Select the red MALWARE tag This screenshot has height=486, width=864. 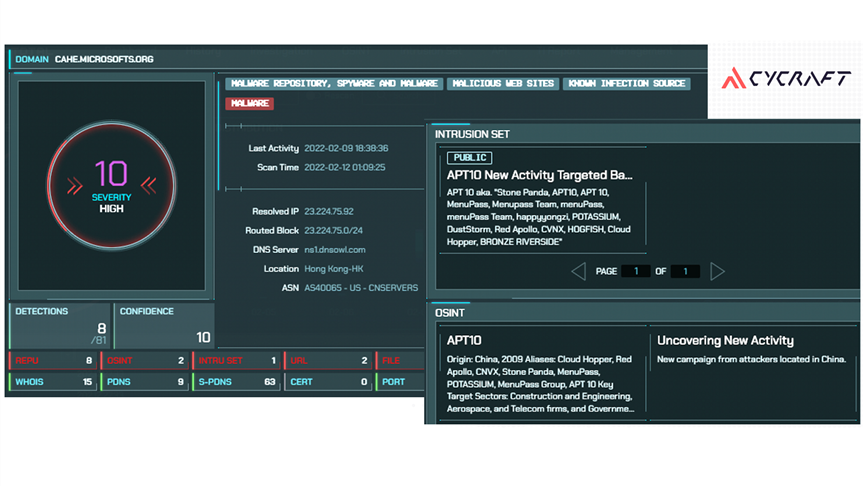(250, 103)
